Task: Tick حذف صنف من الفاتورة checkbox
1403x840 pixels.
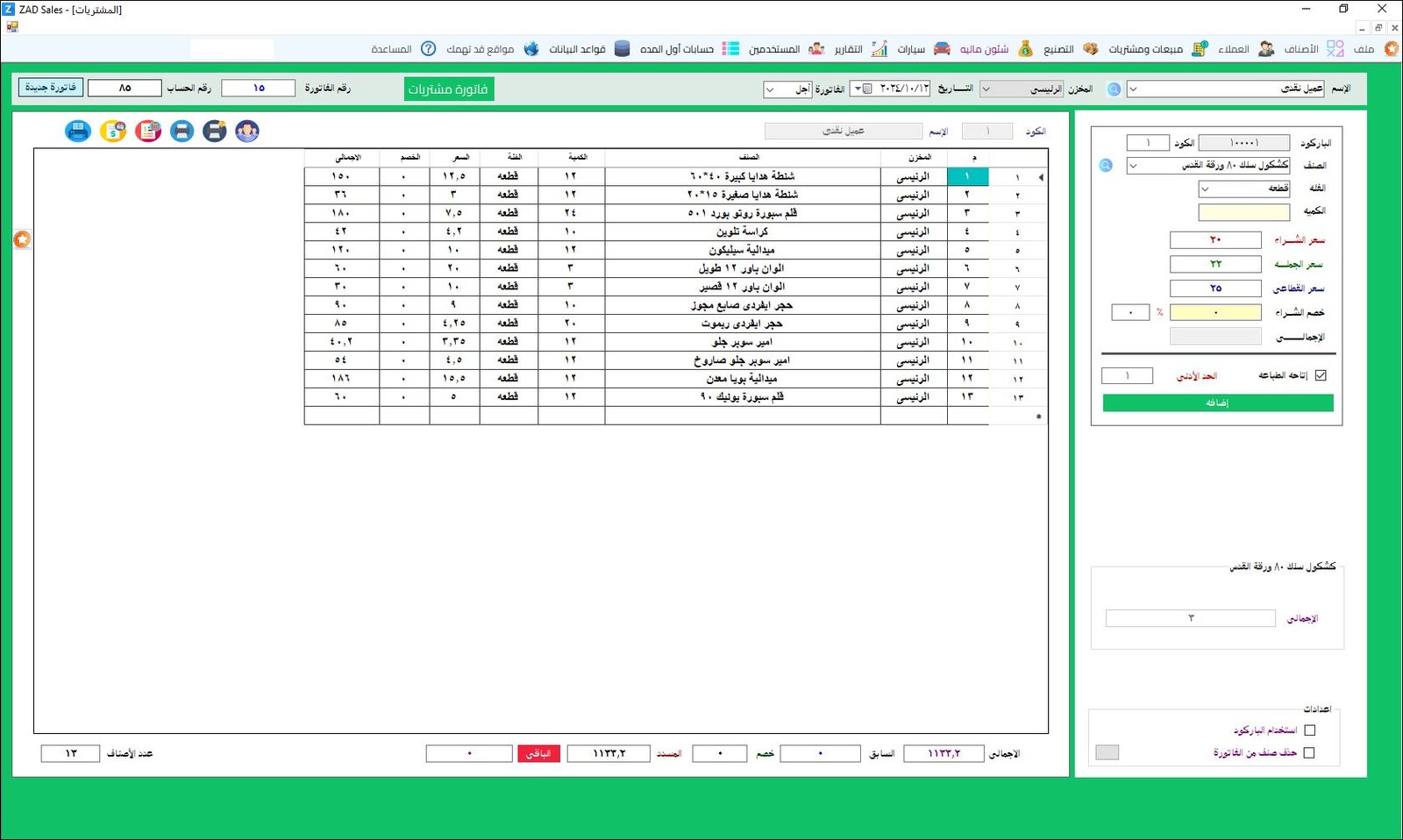Action: (x=1309, y=752)
